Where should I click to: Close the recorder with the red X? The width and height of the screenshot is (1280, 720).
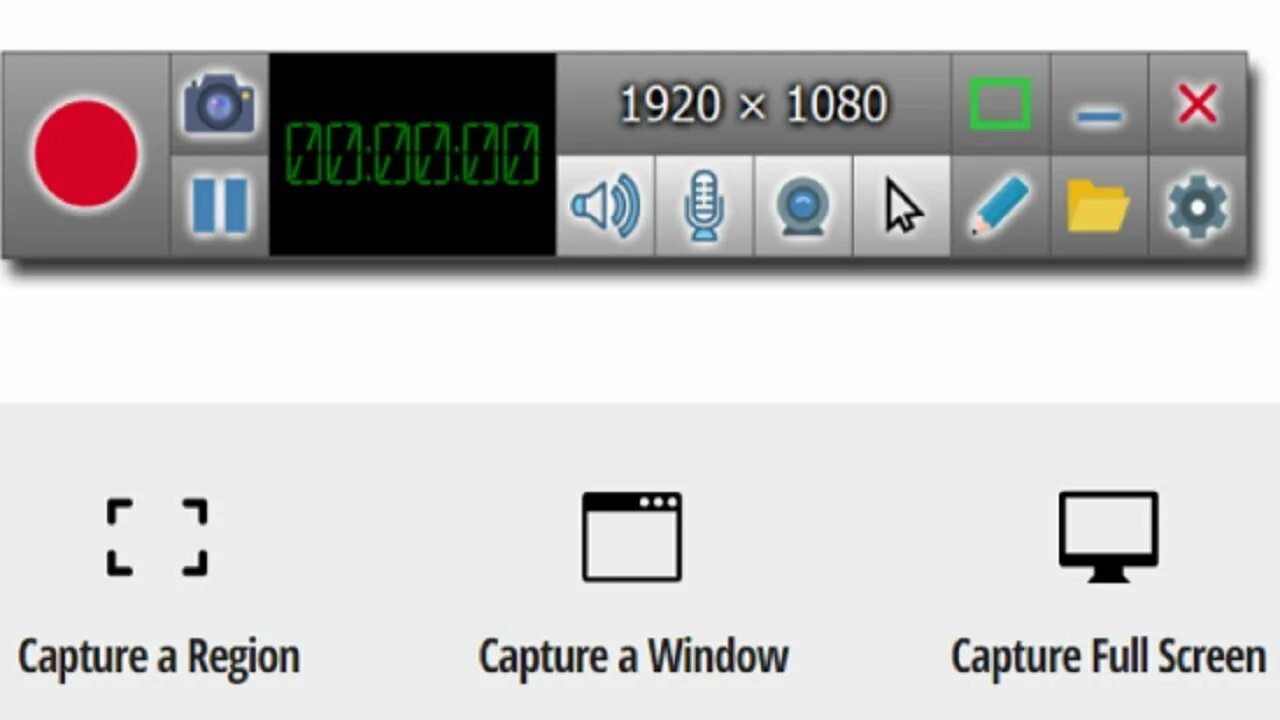pos(1197,104)
